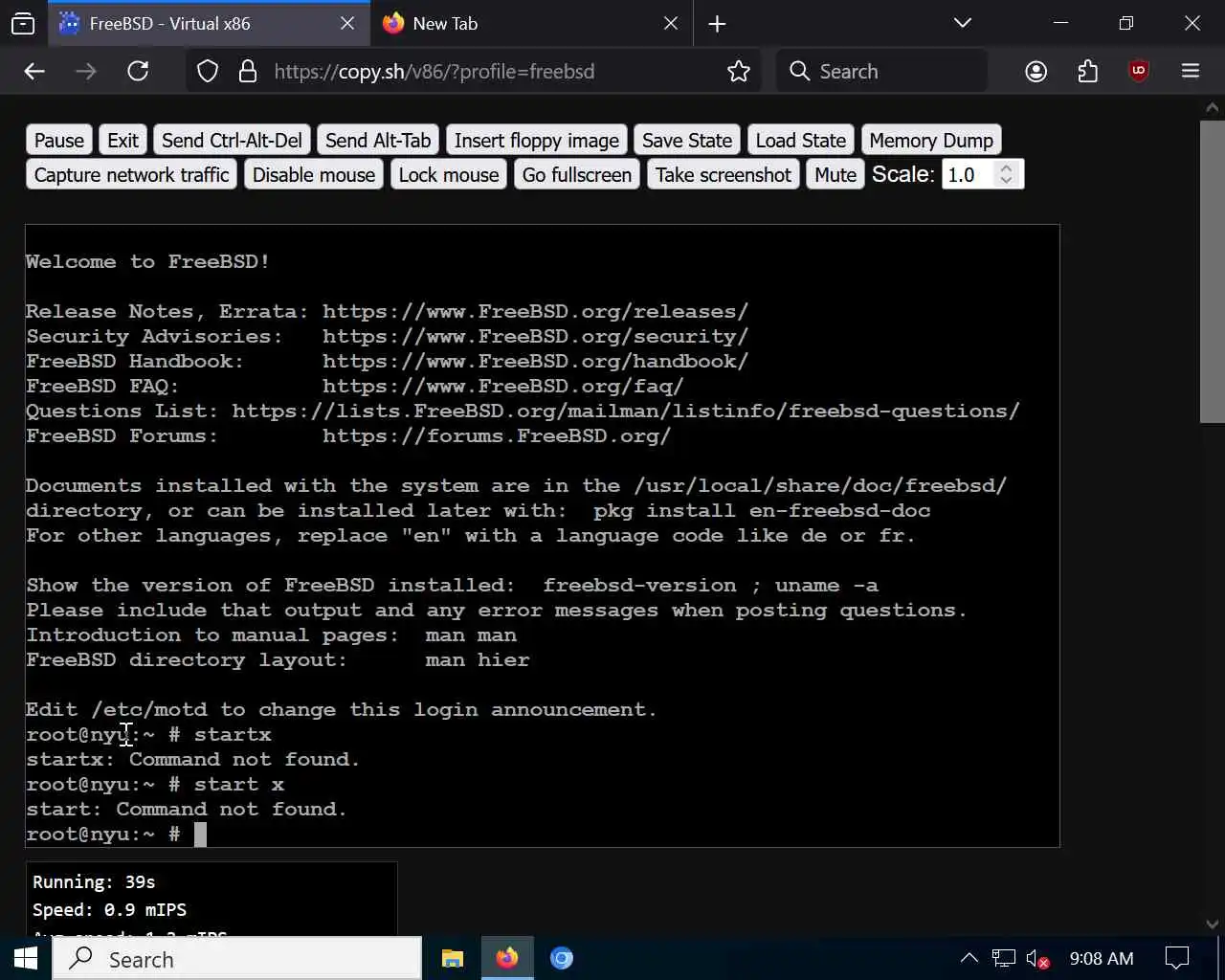Open the Windows Start menu
The width and height of the screenshot is (1225, 980).
tap(25, 958)
